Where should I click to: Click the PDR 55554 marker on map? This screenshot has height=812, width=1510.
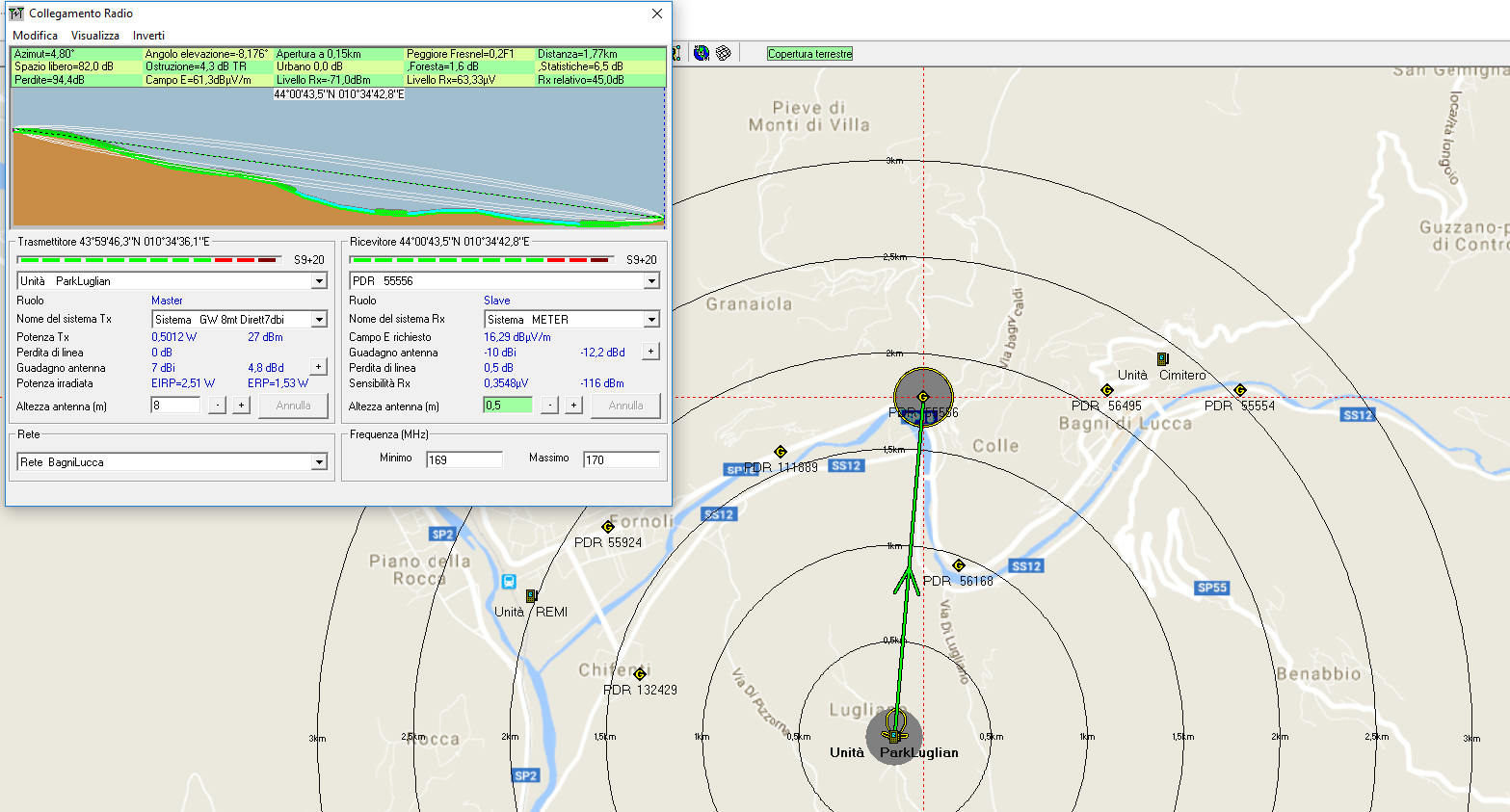pos(1240,390)
